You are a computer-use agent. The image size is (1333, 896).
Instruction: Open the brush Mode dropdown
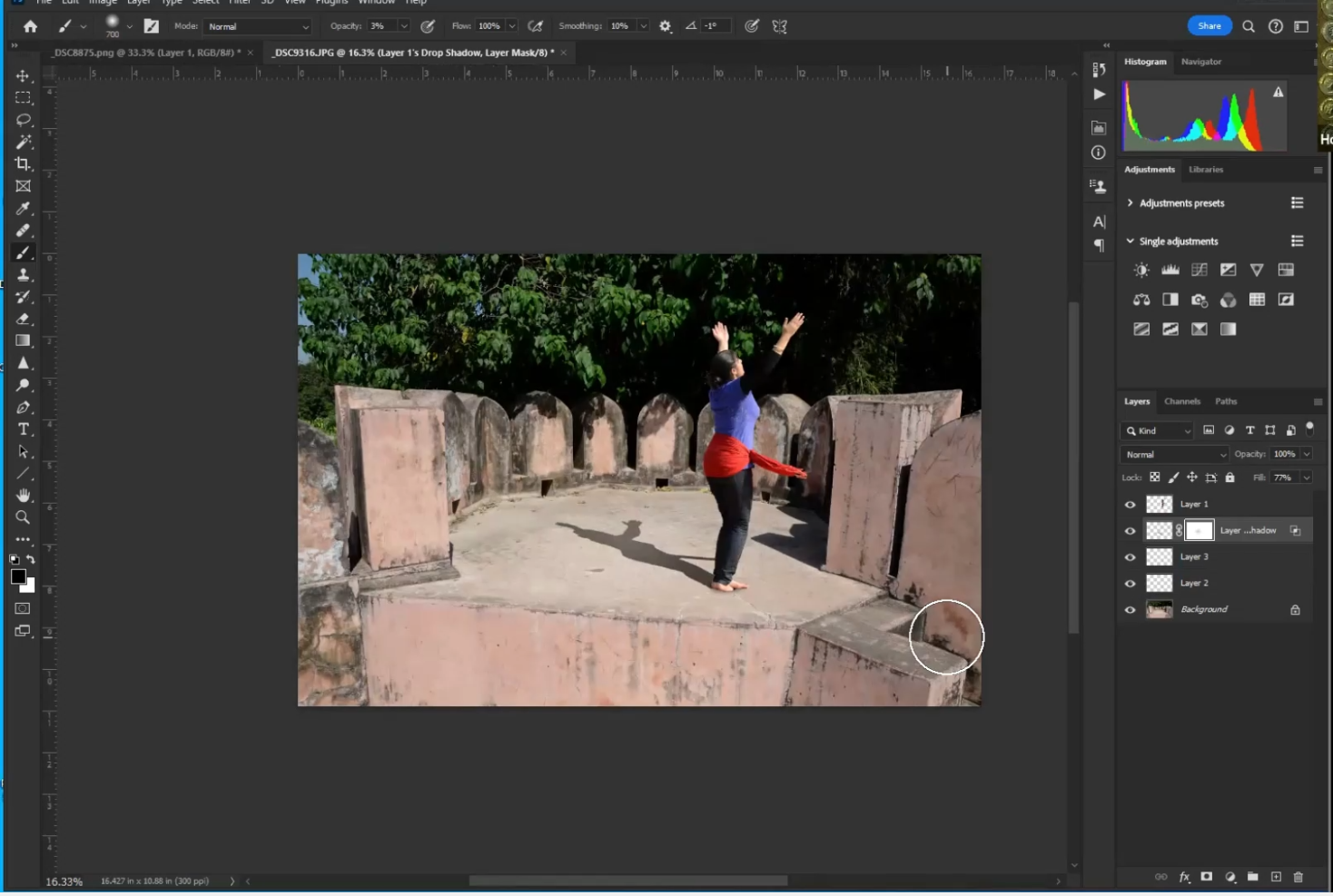(258, 26)
